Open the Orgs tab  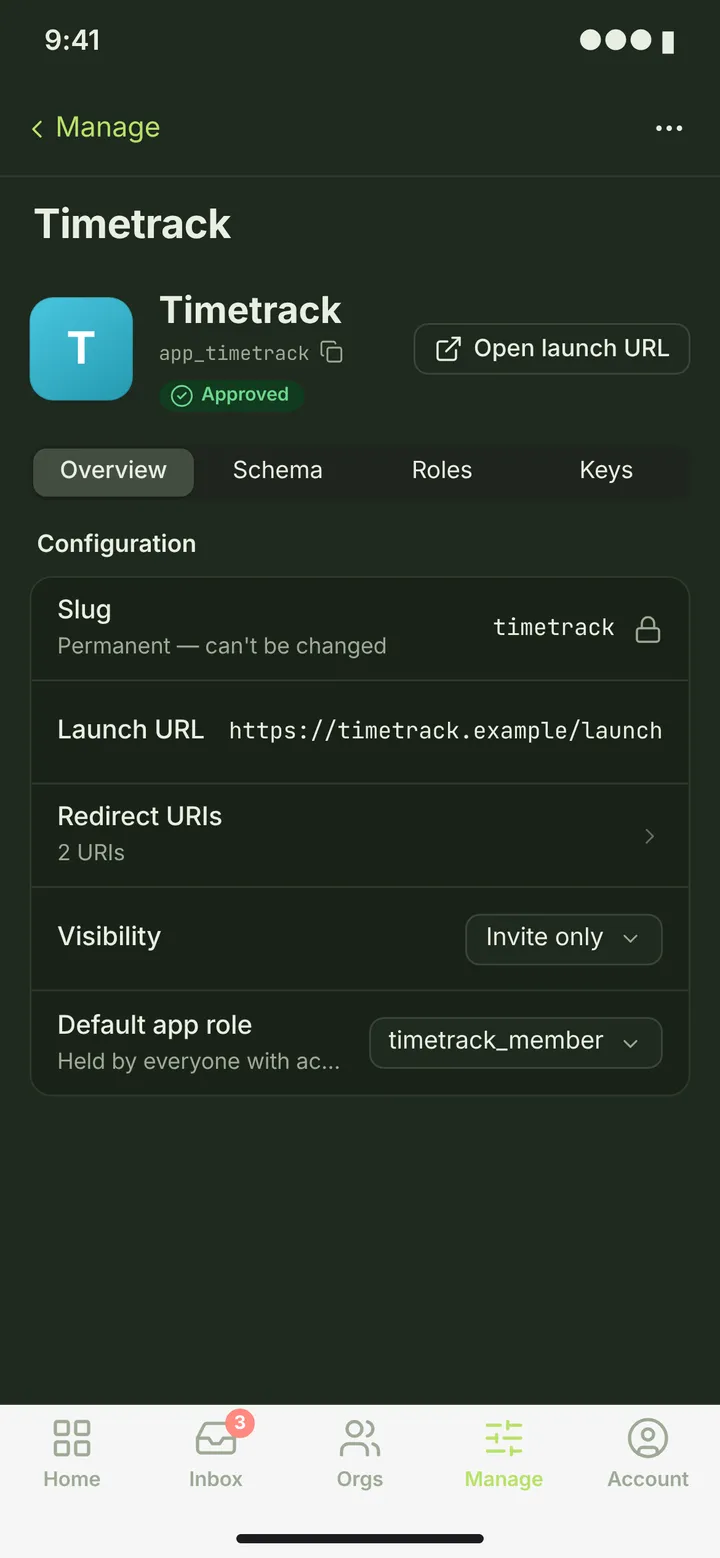coord(360,1453)
